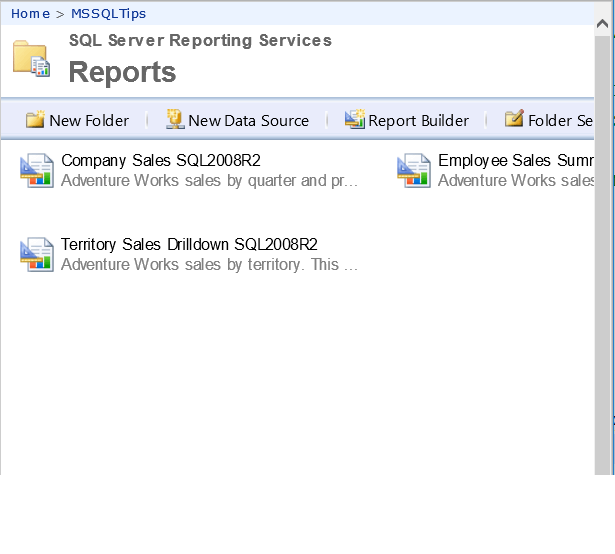Click the Employee Sales Summary report icon

[x=414, y=170]
